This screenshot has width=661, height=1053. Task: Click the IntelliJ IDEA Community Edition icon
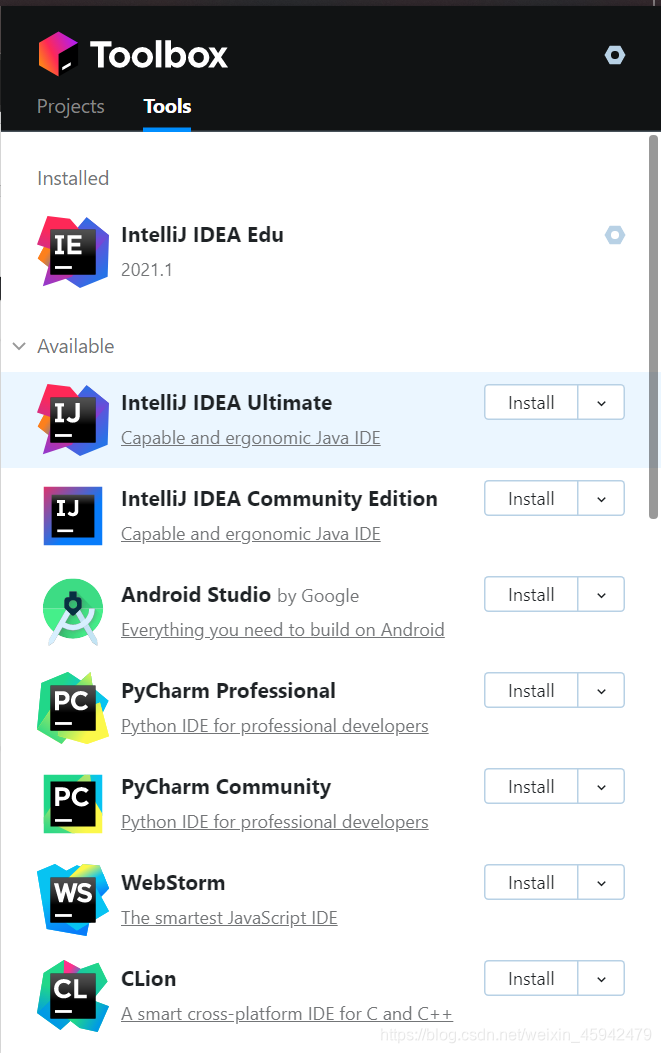pos(73,516)
